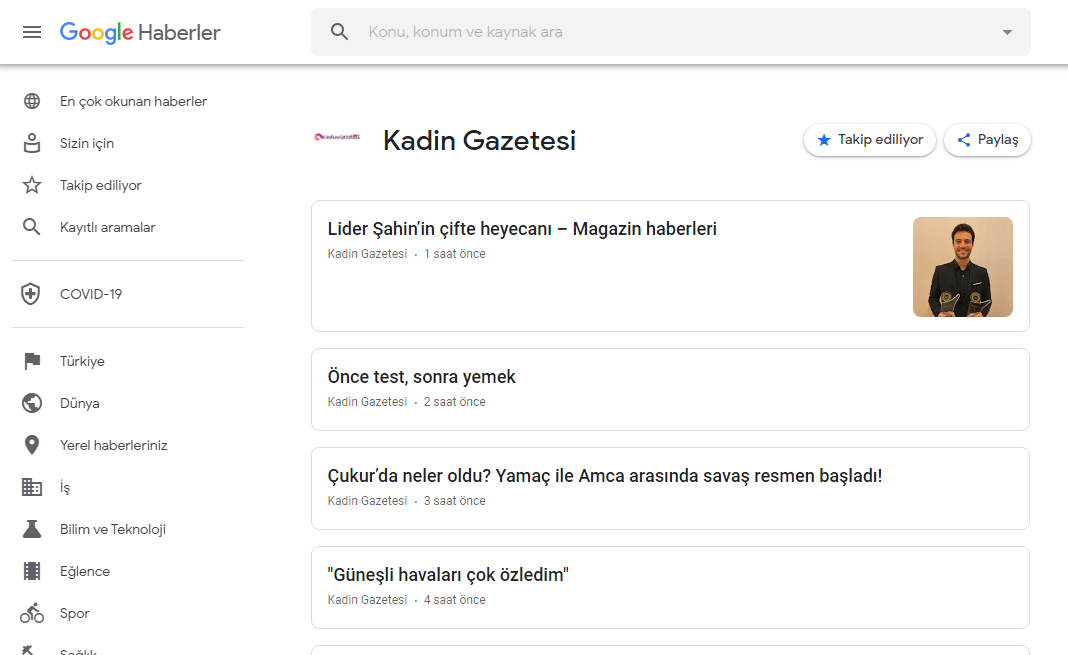The image size is (1068, 655).
Task: Click the globe icon for top stories
Action: (x=32, y=101)
